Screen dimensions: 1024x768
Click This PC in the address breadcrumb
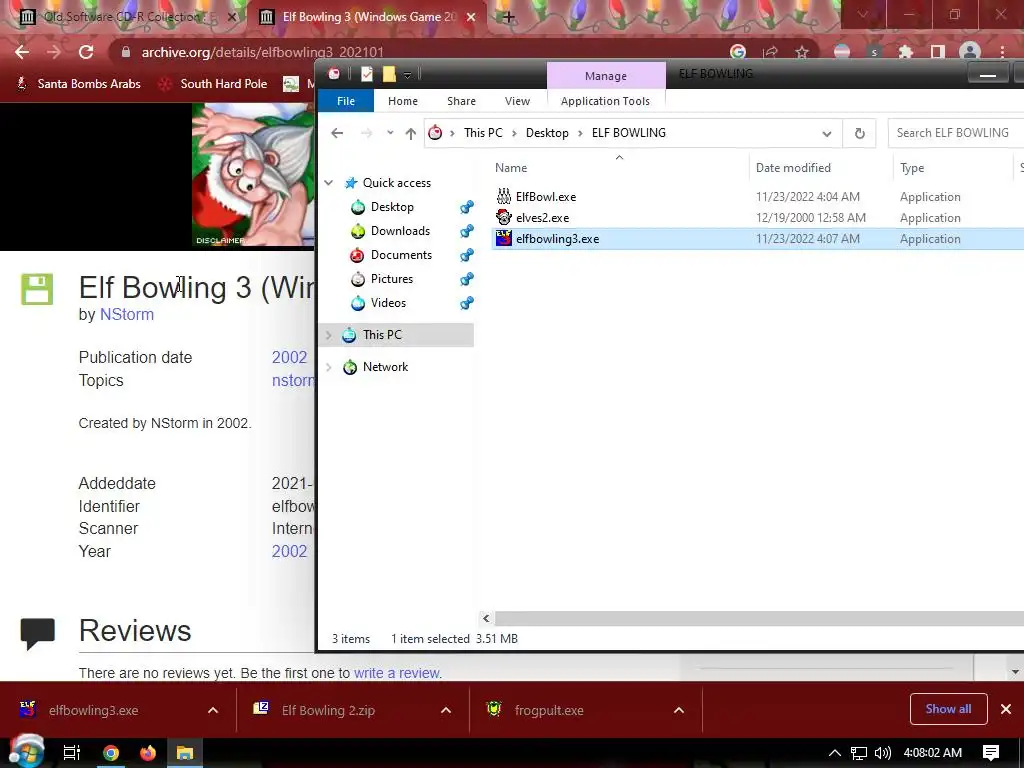[483, 133]
